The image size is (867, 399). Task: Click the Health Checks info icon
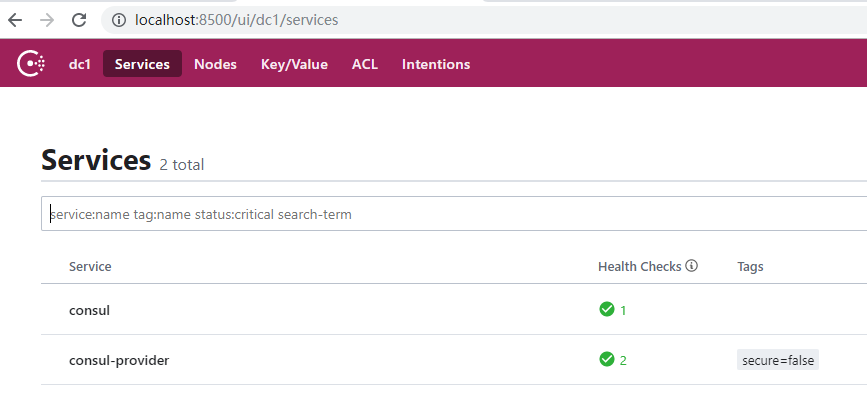[691, 266]
